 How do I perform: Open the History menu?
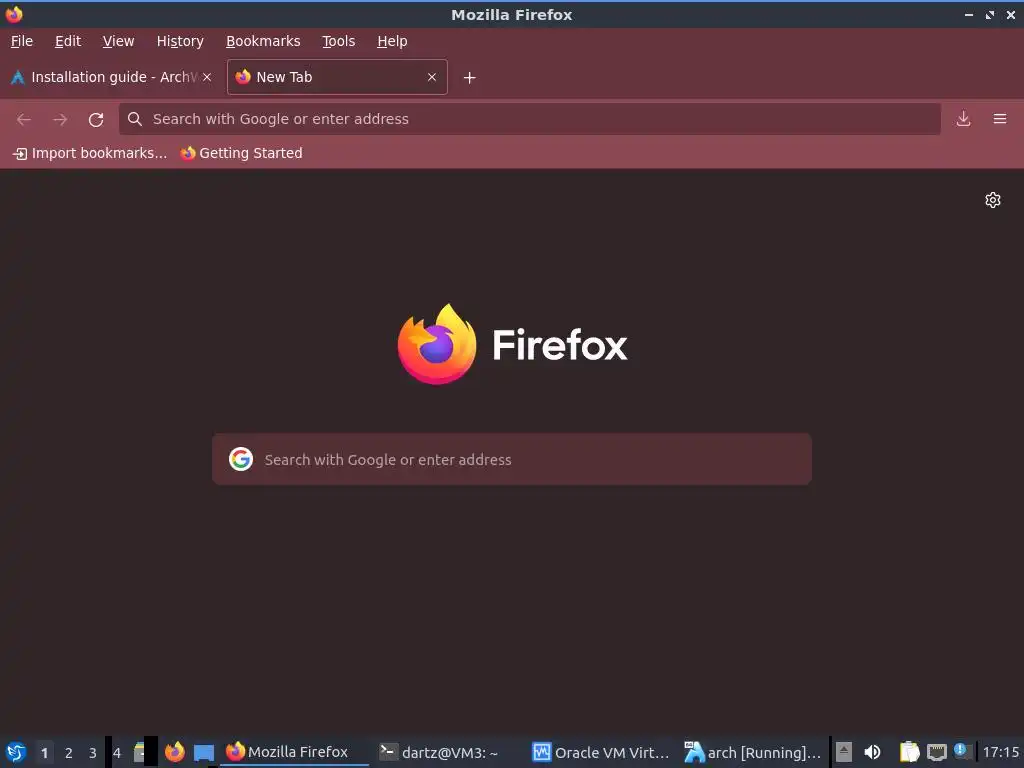pyautogui.click(x=180, y=41)
